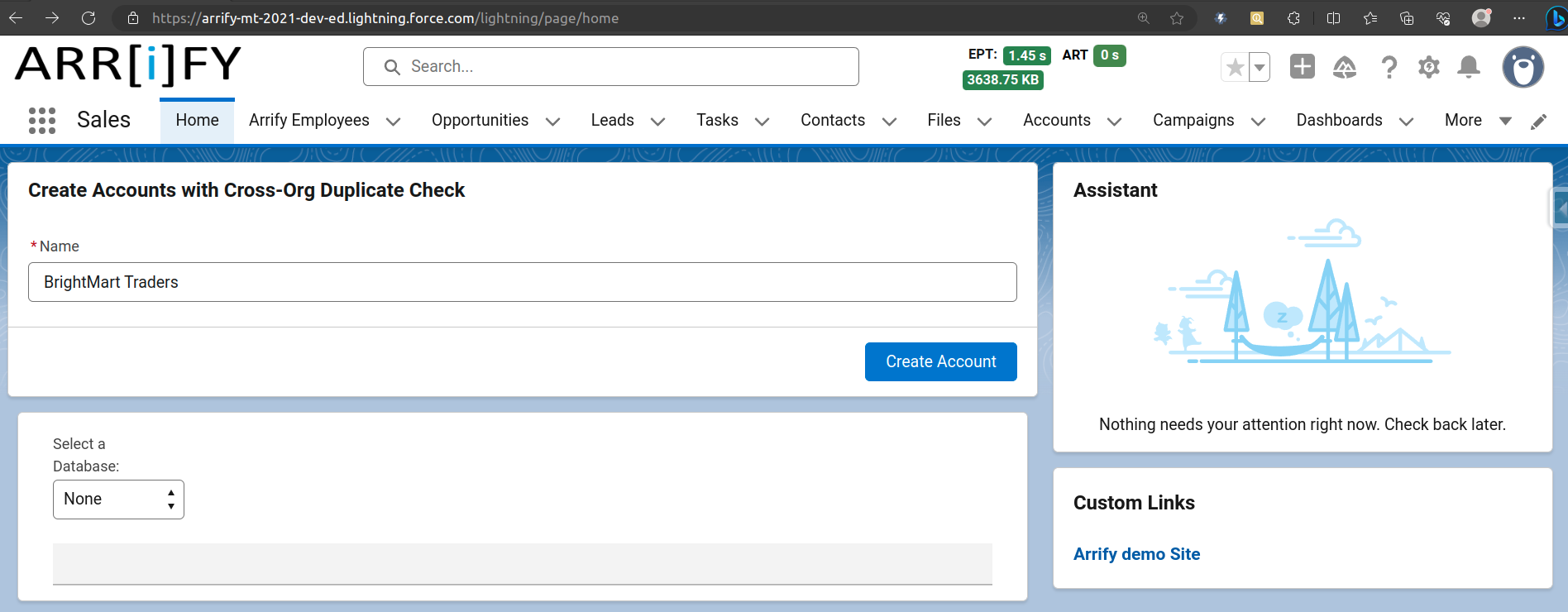
Task: Open the App Launcher grid icon
Action: (x=42, y=121)
